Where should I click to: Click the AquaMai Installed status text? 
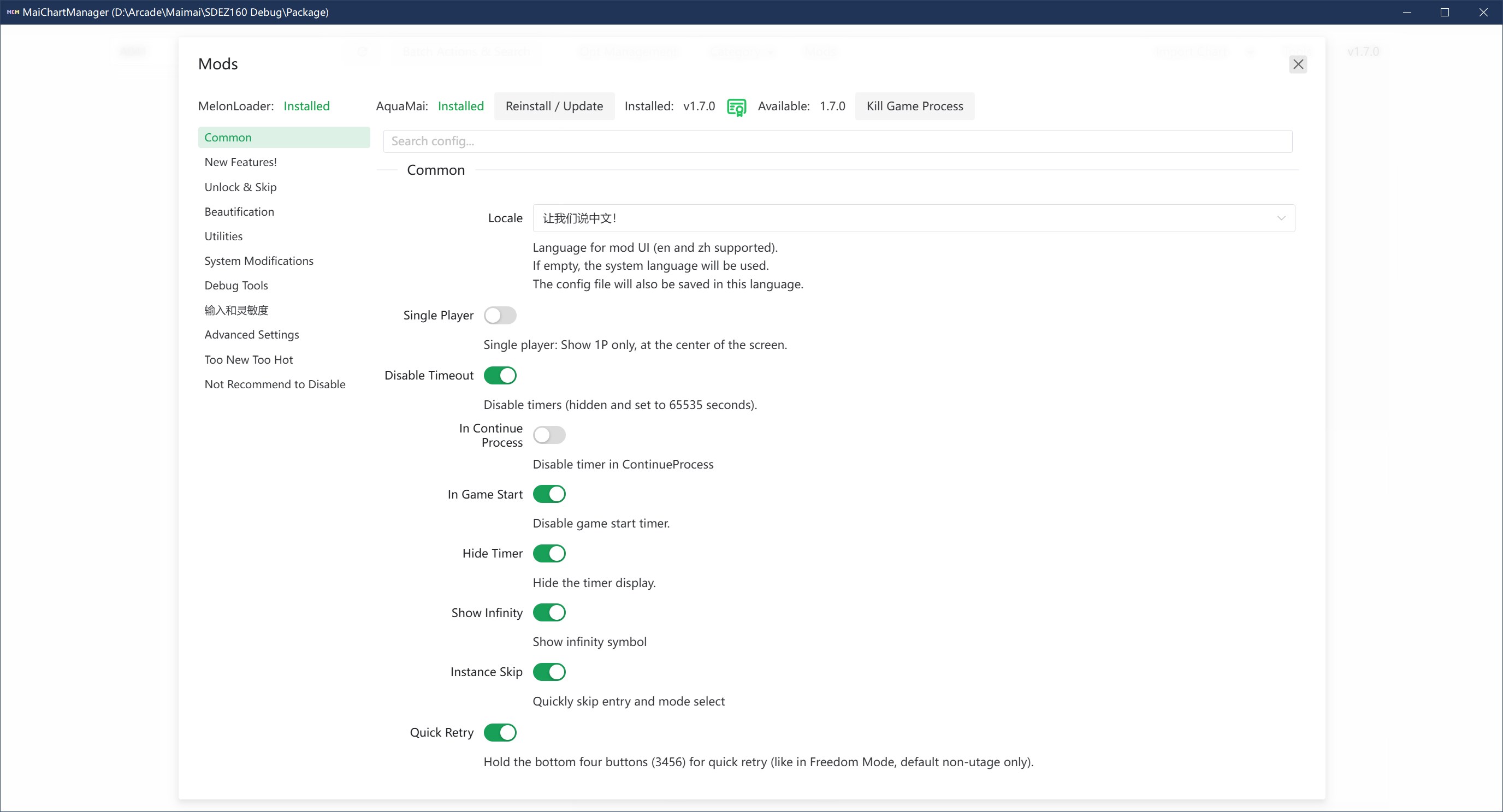pos(460,106)
